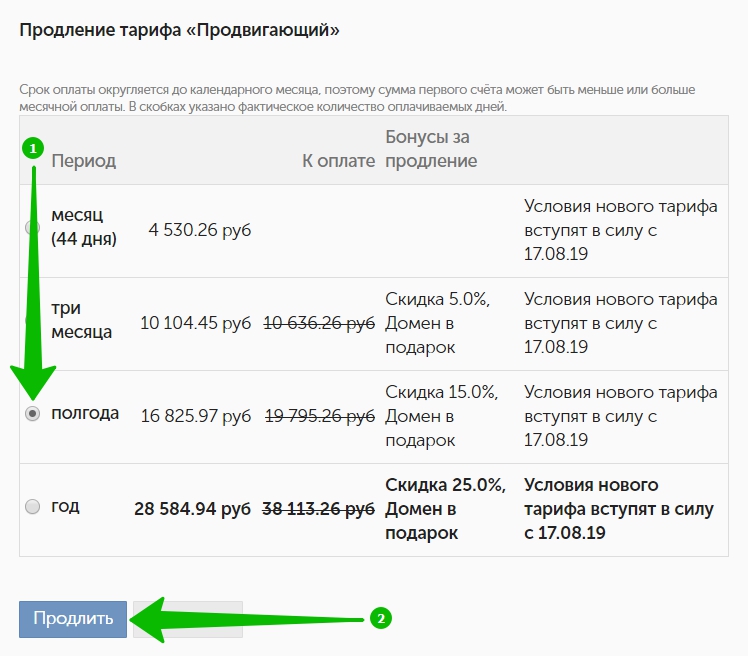Choose the «три месяца» period option
Image resolution: width=748 pixels, height=656 pixels.
click(32, 320)
